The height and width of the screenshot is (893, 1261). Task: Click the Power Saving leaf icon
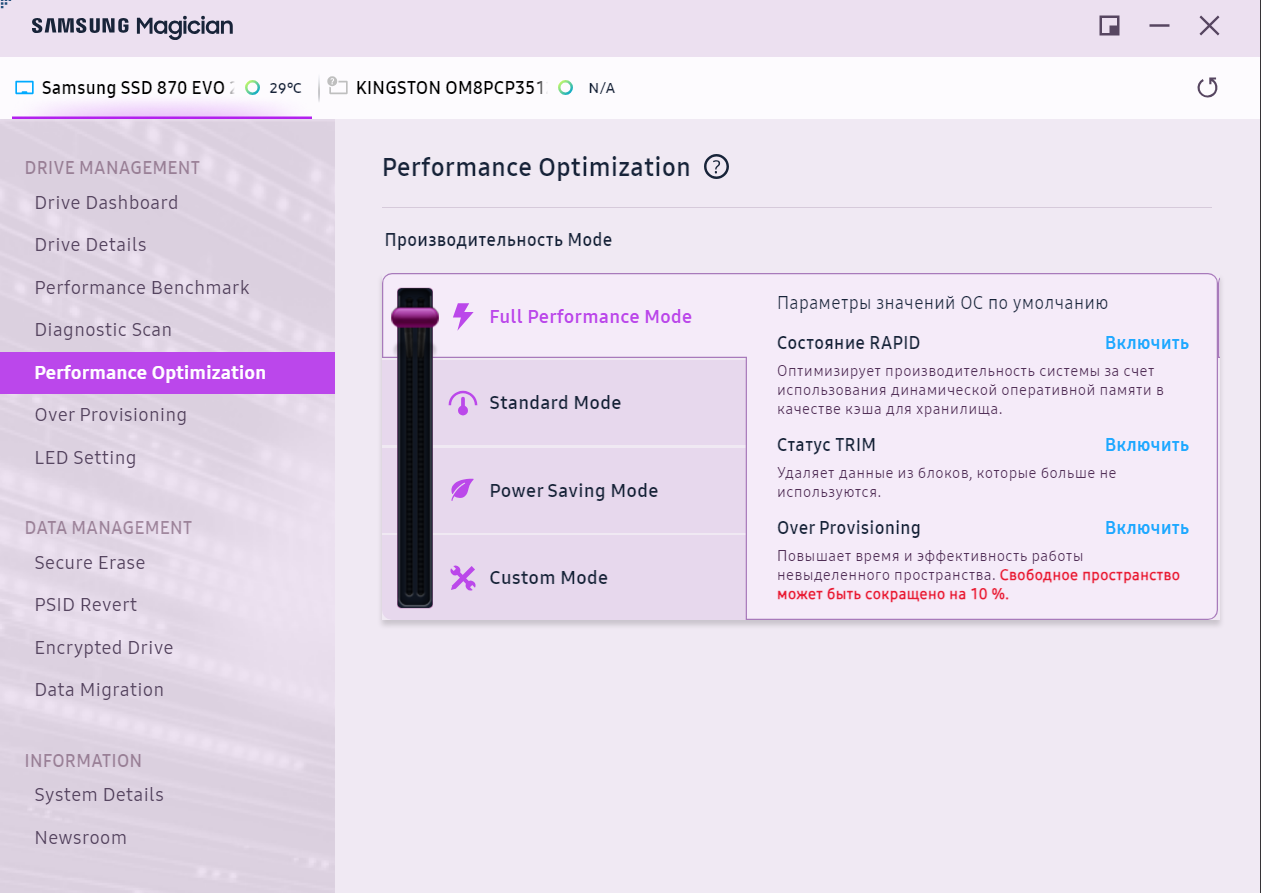[462, 490]
